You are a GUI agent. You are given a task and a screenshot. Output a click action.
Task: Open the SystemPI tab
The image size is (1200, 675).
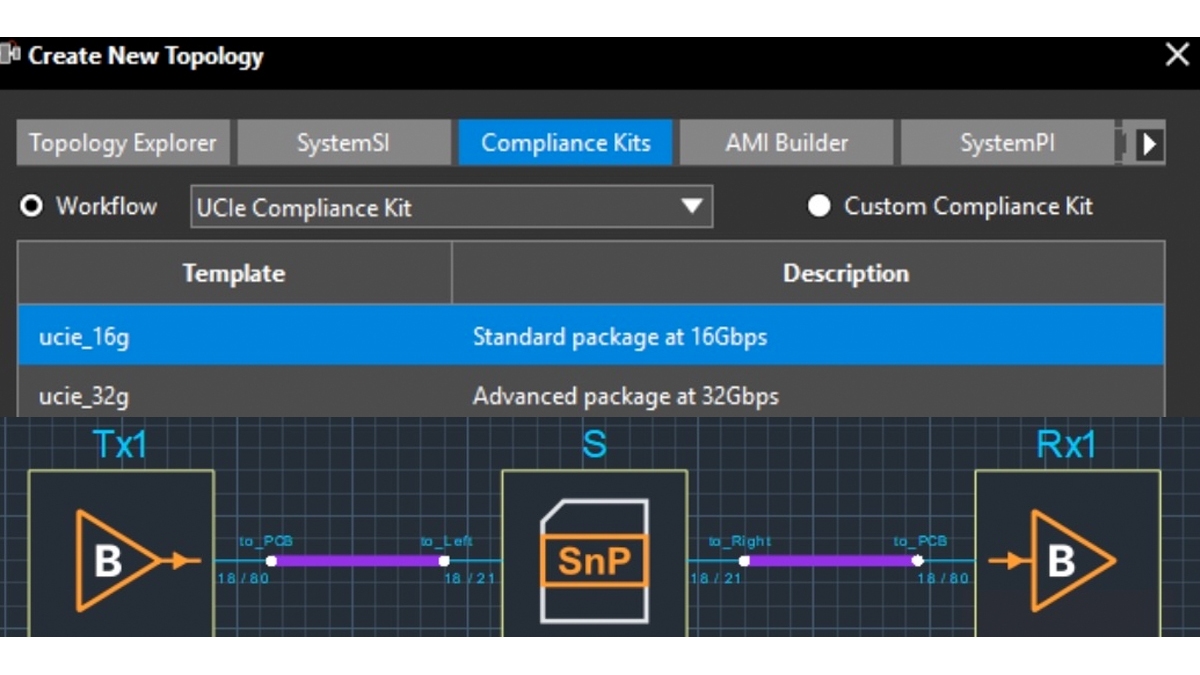coord(1006,143)
